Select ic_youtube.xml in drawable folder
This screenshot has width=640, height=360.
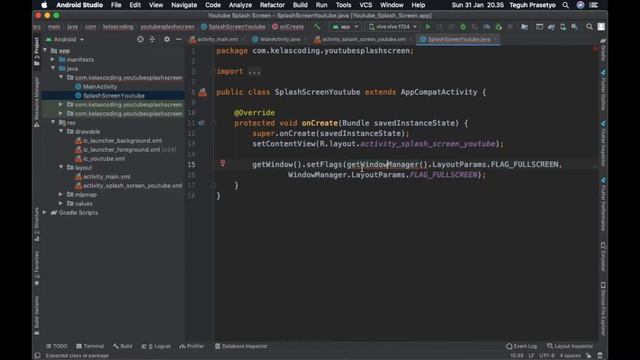tap(104, 159)
